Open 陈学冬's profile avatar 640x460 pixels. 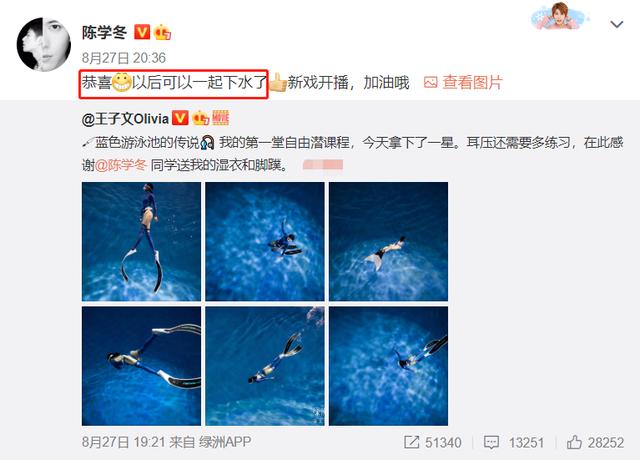point(43,44)
